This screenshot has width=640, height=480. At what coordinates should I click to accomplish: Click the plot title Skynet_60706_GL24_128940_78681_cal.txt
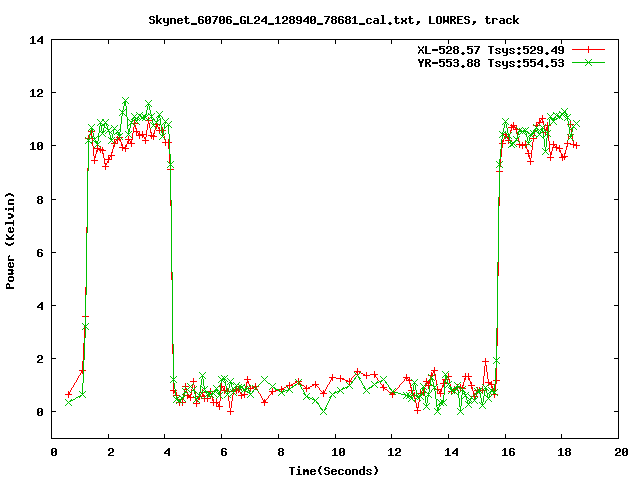pyautogui.click(x=281, y=20)
